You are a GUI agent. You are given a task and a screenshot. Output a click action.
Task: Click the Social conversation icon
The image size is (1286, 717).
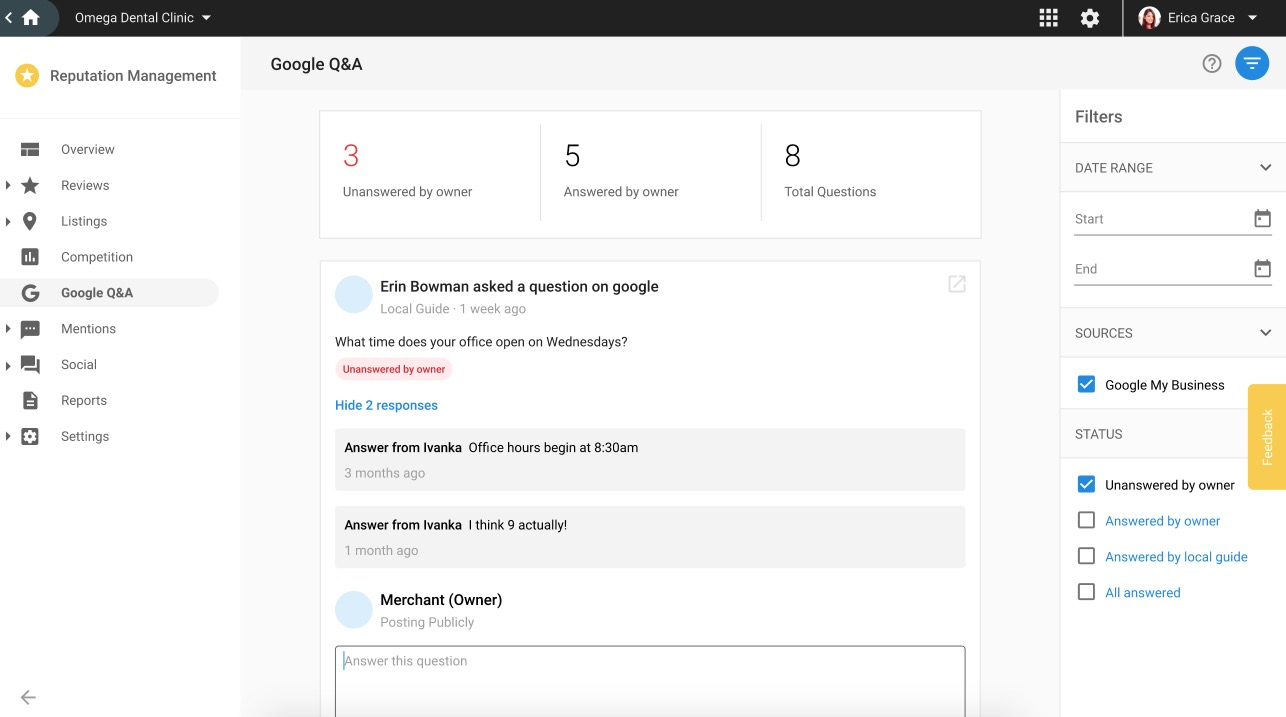pyautogui.click(x=30, y=365)
